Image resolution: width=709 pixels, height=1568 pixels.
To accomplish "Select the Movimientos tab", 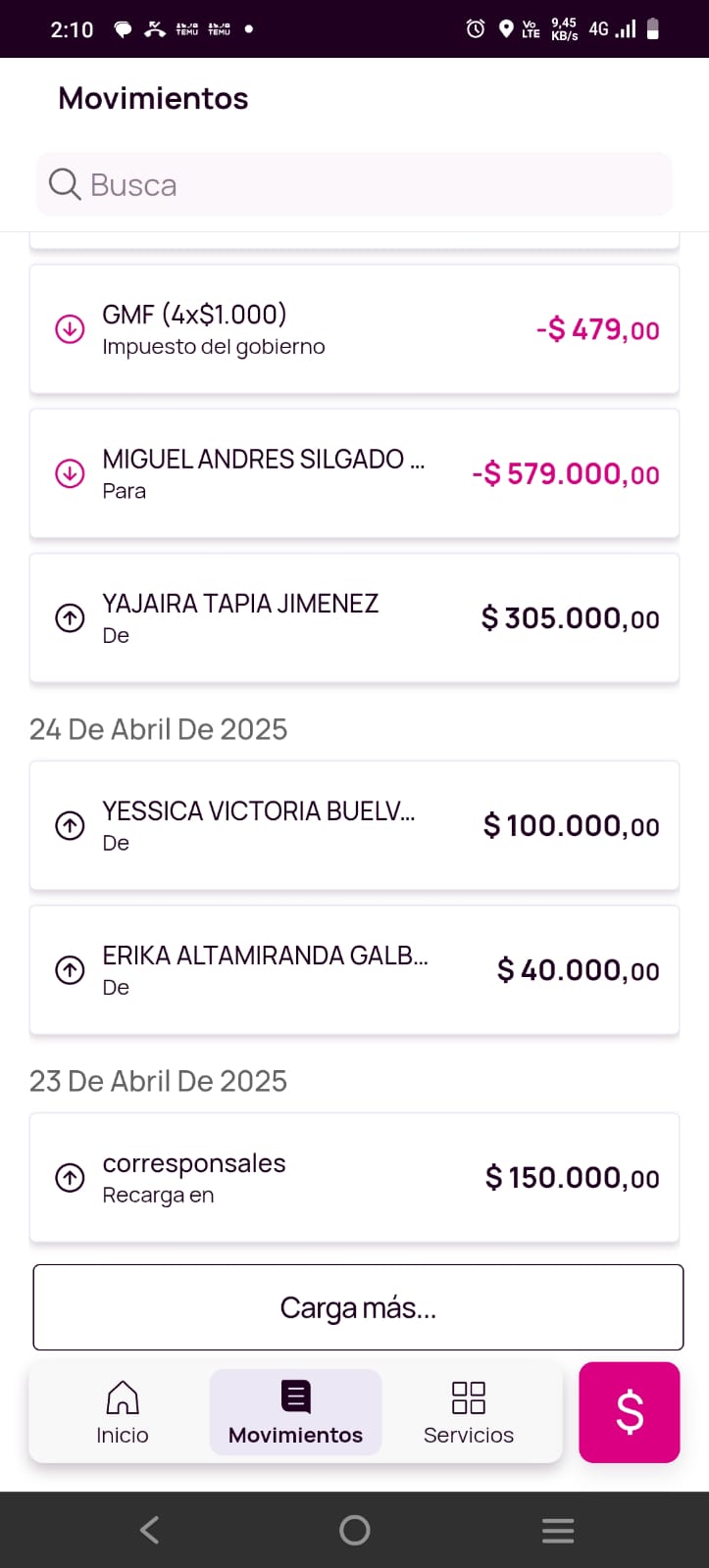I will [295, 1412].
